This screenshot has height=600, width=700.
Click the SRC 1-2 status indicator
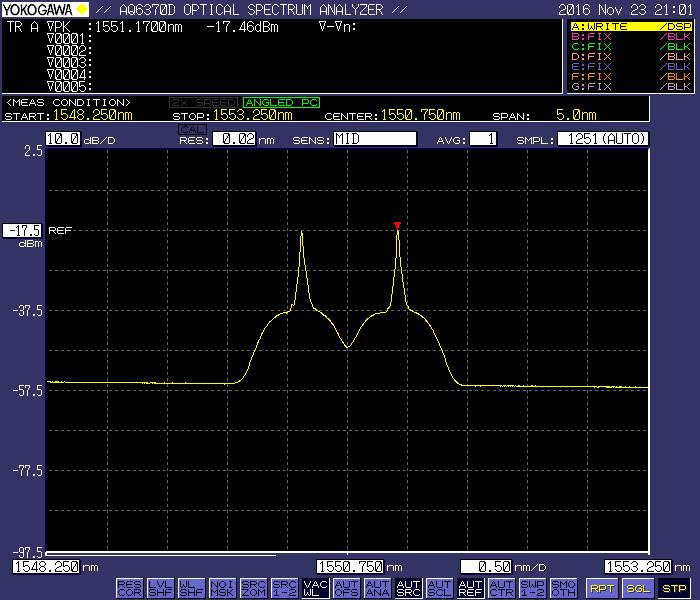point(284,588)
